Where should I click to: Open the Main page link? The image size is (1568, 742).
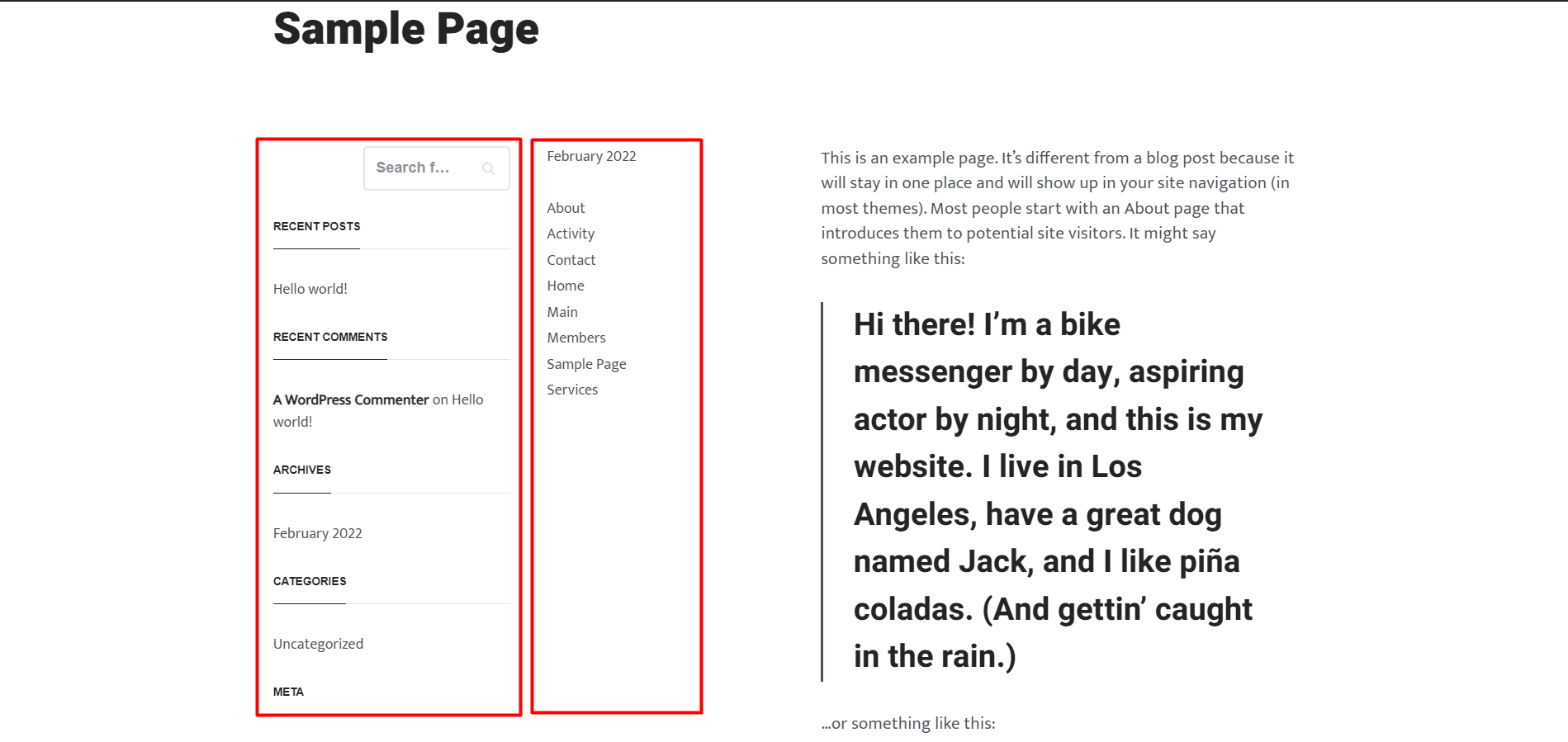point(562,312)
